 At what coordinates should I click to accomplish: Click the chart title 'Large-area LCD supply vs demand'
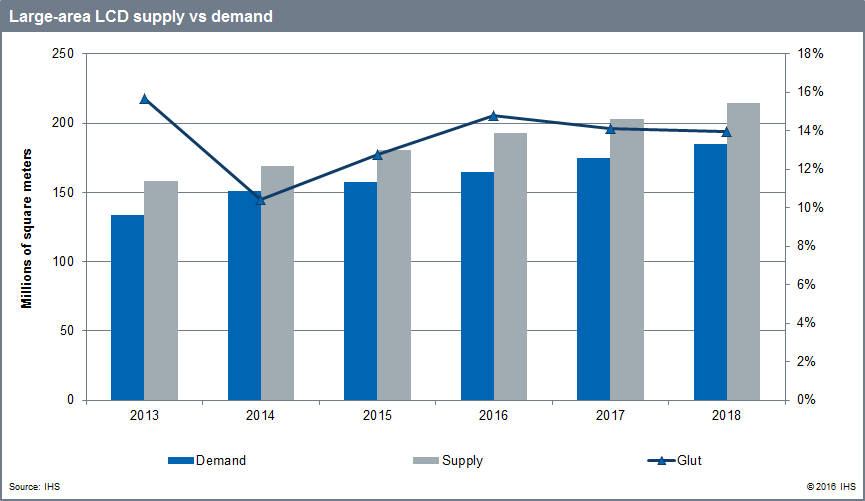141,17
